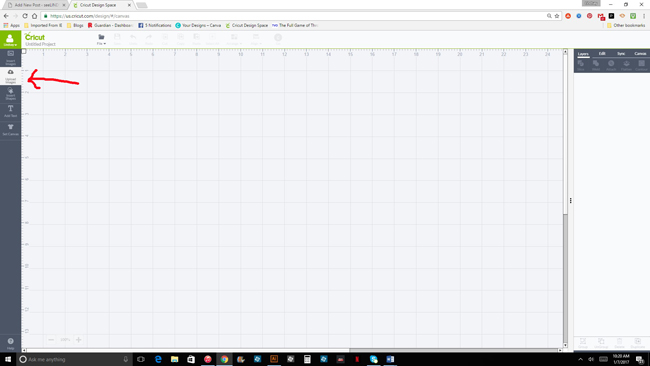Switch to the Edit tab
The image size is (650, 366).
click(602, 53)
